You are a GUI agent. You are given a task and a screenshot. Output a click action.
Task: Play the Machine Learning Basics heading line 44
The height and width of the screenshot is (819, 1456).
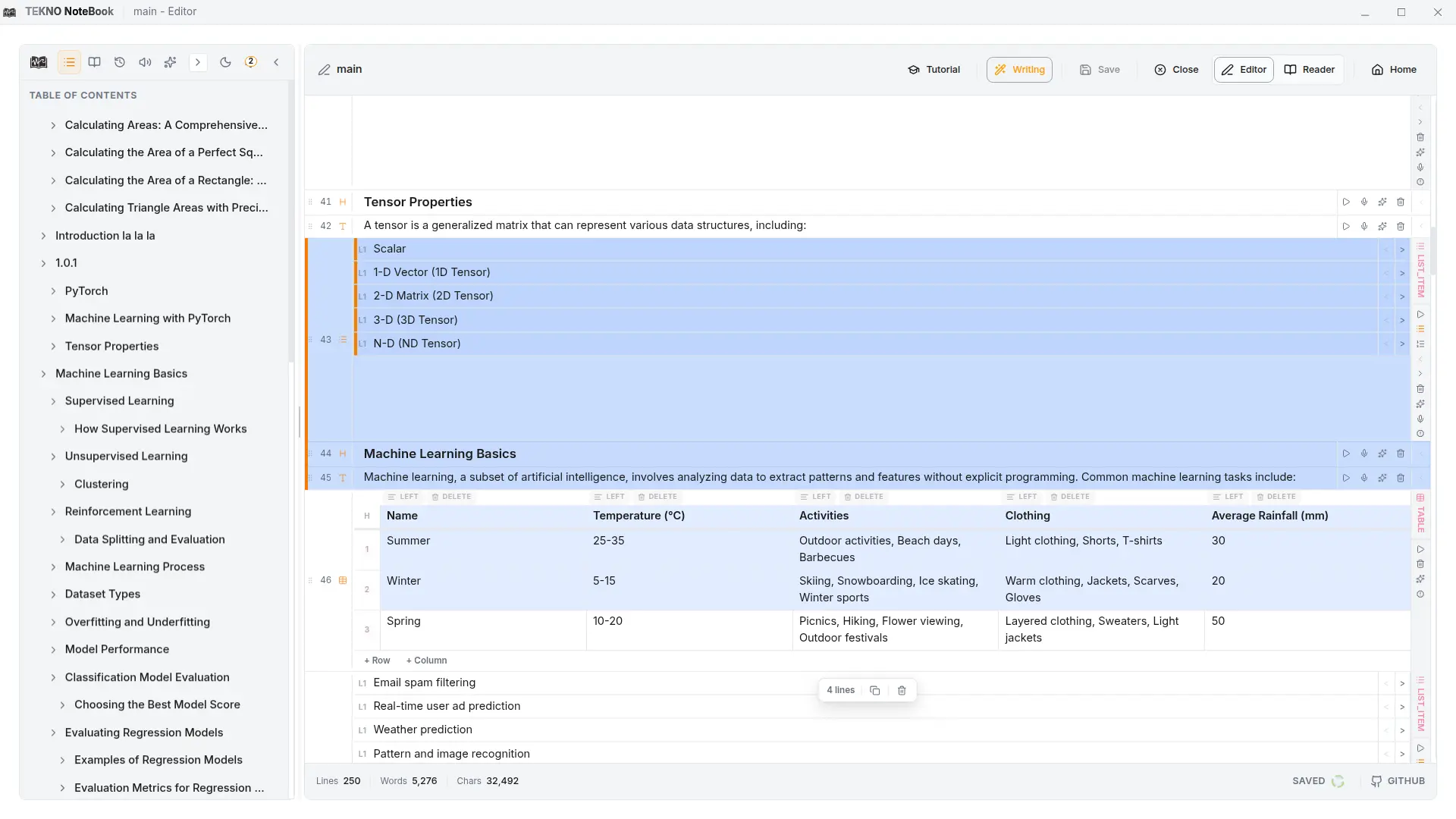click(x=1346, y=453)
